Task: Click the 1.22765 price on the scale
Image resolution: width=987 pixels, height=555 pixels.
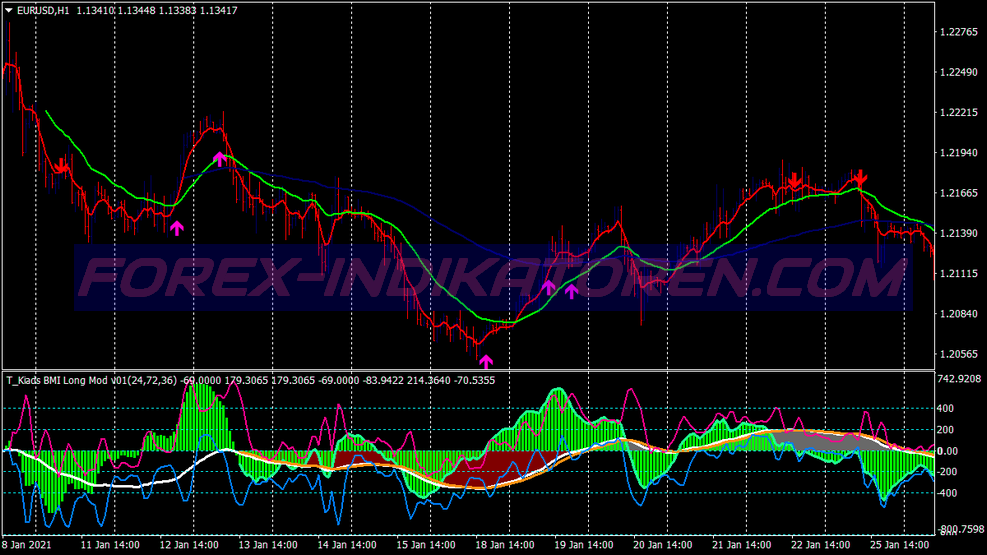Action: pos(959,32)
